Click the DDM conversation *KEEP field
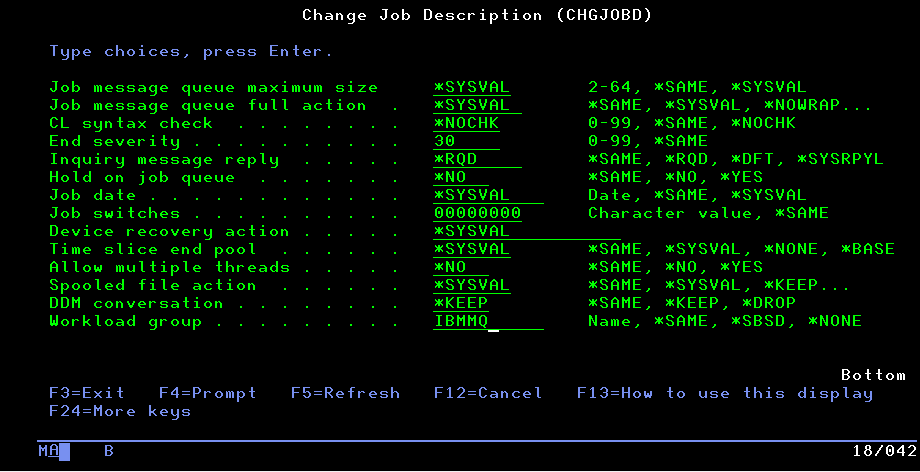 click(461, 303)
